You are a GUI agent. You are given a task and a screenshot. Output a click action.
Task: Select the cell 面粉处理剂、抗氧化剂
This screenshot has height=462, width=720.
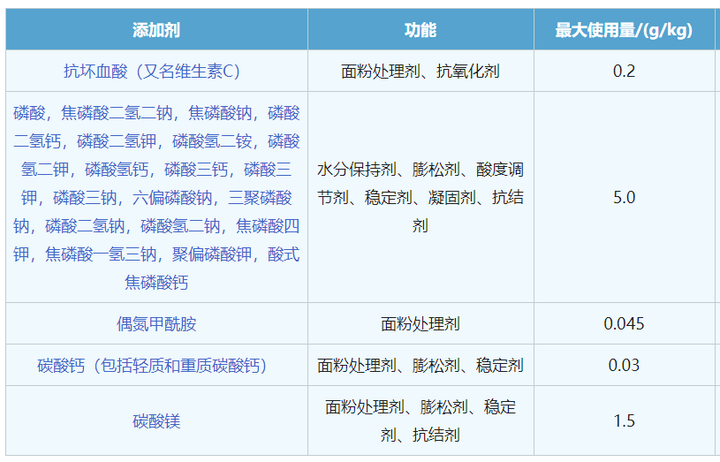click(x=421, y=71)
